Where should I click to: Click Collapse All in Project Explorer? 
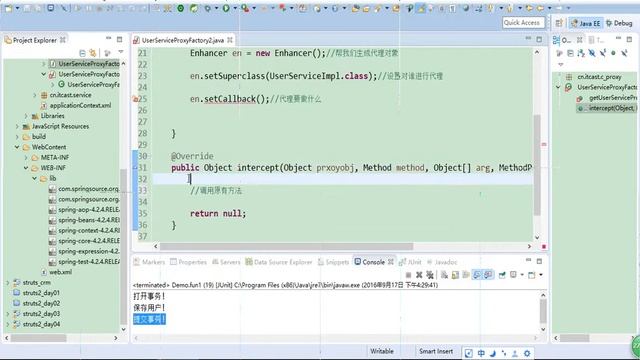[x=82, y=53]
